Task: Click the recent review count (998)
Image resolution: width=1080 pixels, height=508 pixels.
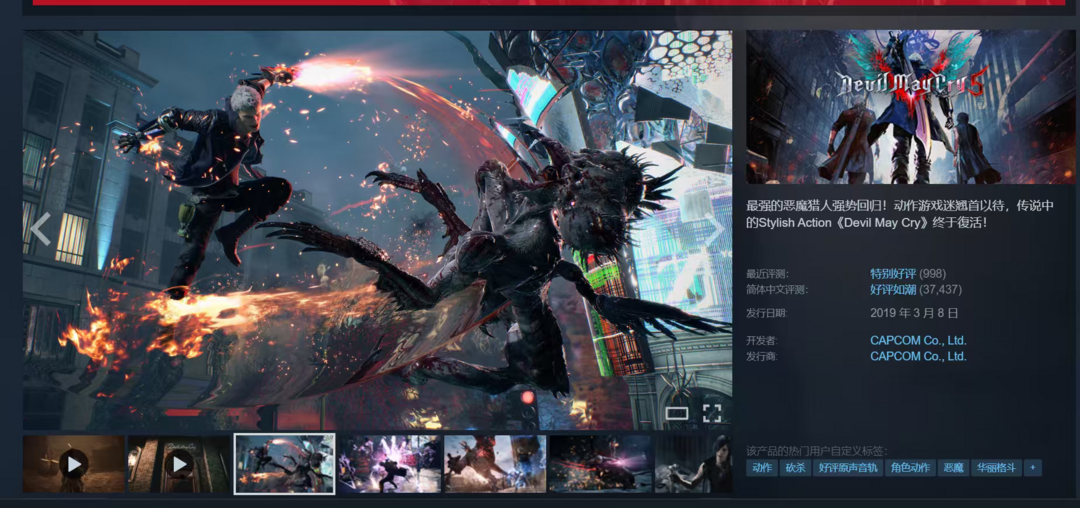Action: 935,273
